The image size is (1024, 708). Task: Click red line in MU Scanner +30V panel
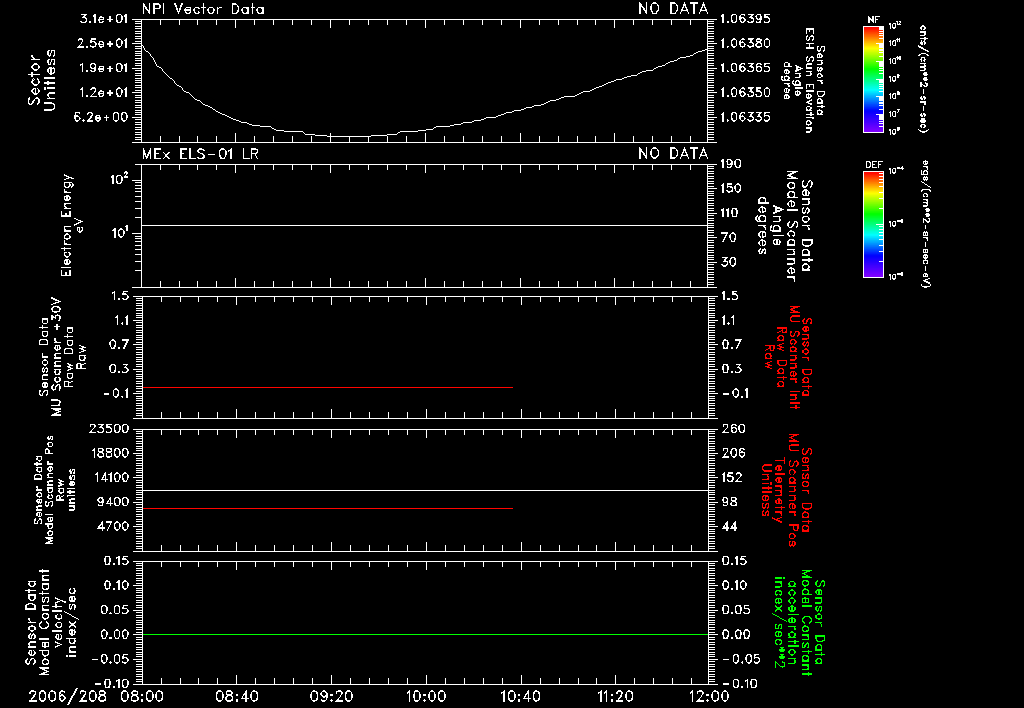[x=327, y=387]
